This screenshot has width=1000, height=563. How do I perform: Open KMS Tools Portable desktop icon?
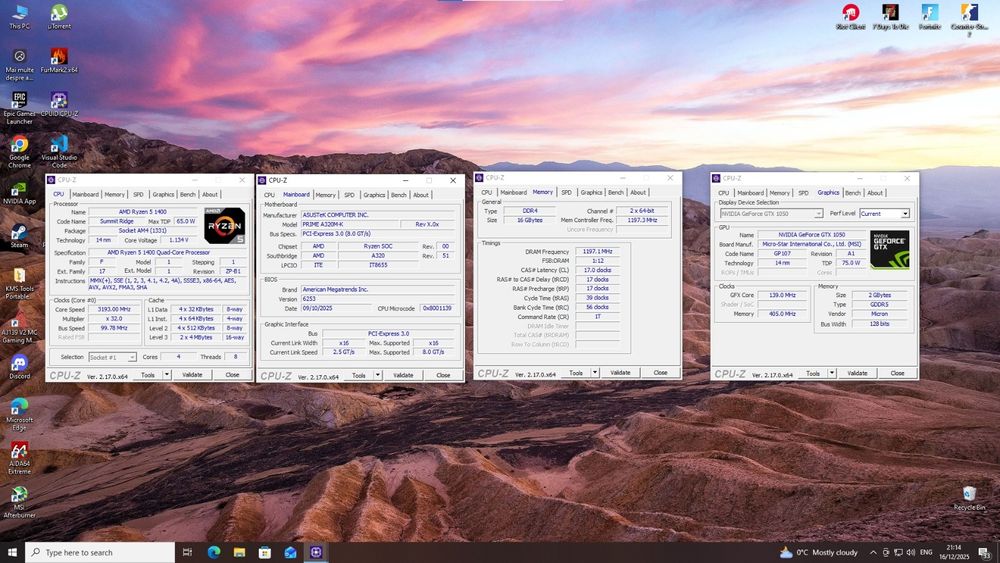point(19,283)
